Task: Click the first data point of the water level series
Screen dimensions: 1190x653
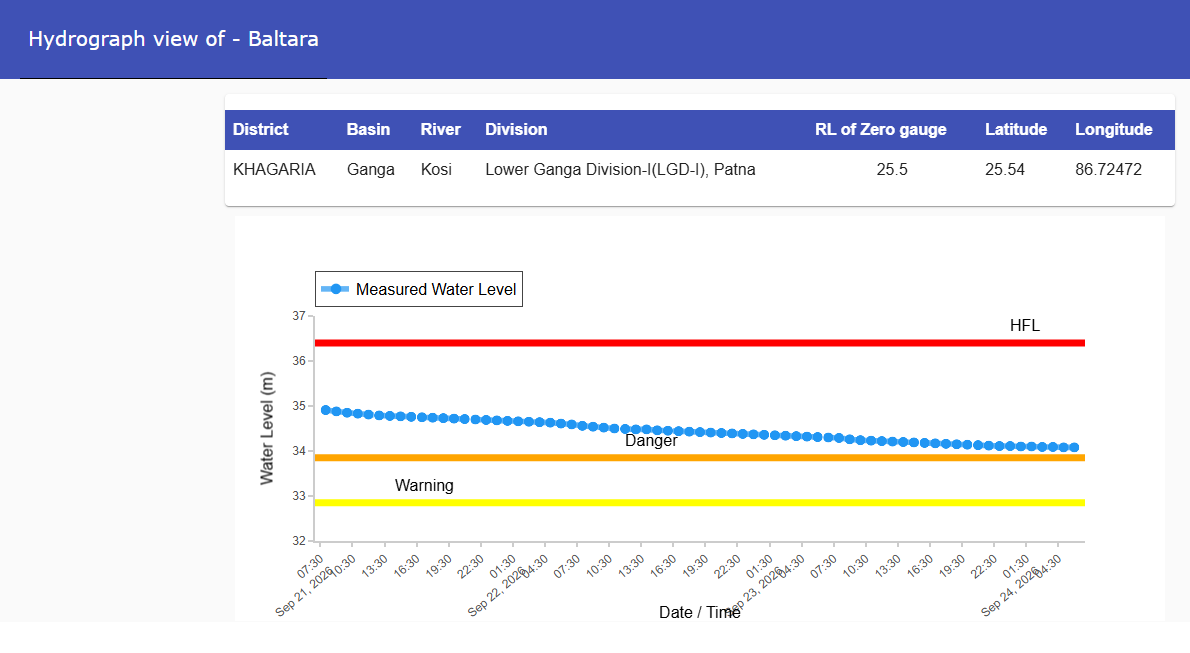Action: [326, 410]
